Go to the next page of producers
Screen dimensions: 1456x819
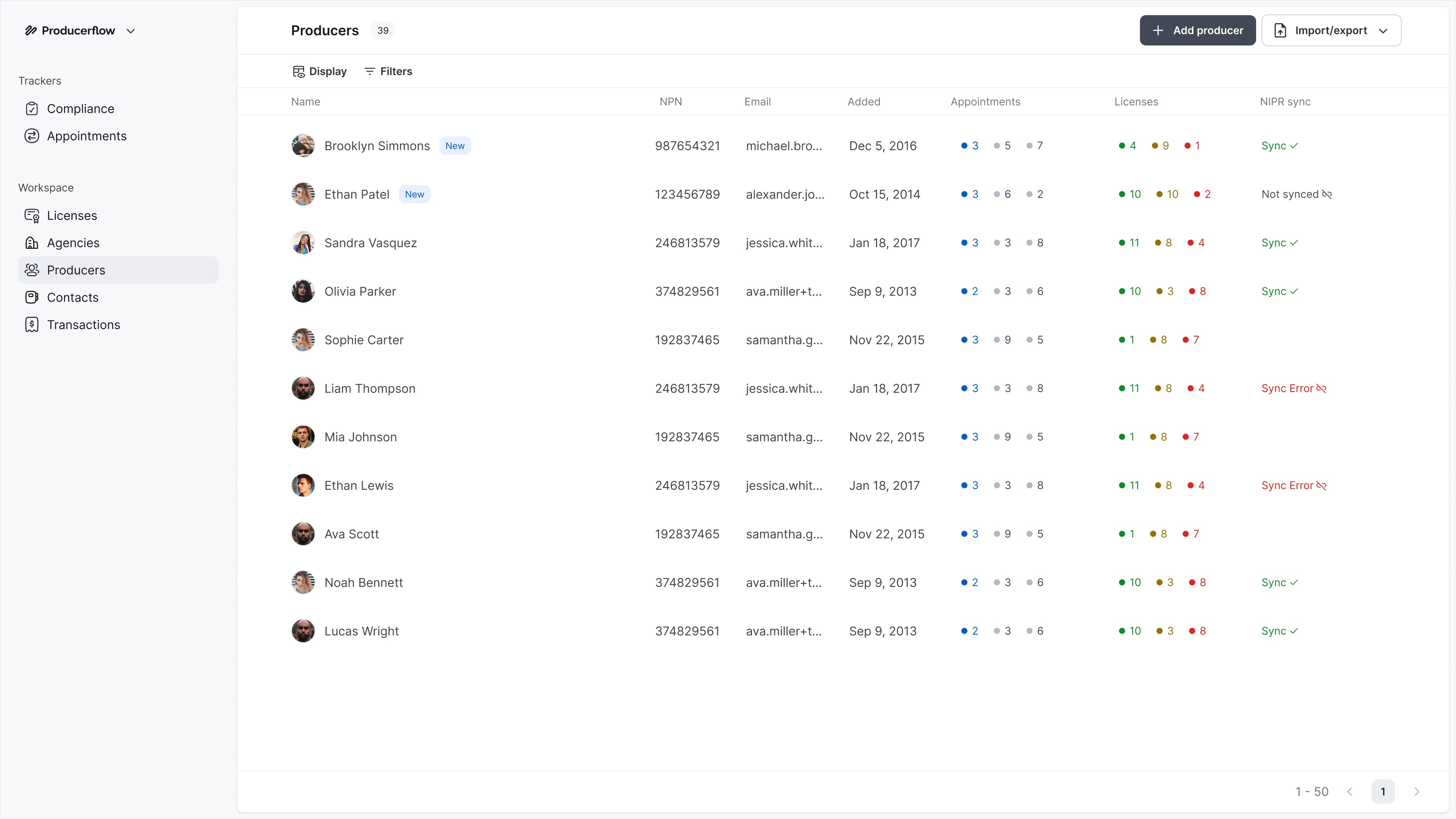coord(1417,791)
